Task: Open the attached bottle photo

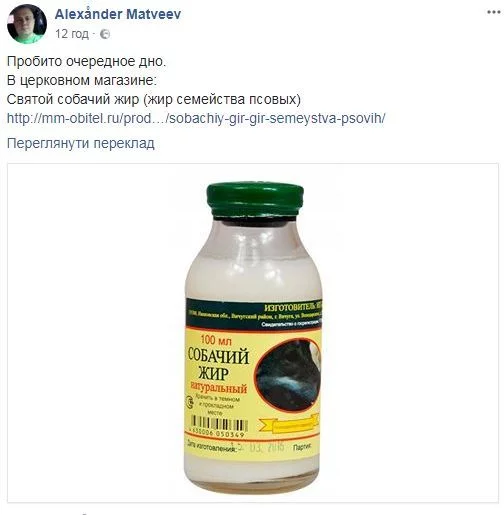Action: click(253, 333)
